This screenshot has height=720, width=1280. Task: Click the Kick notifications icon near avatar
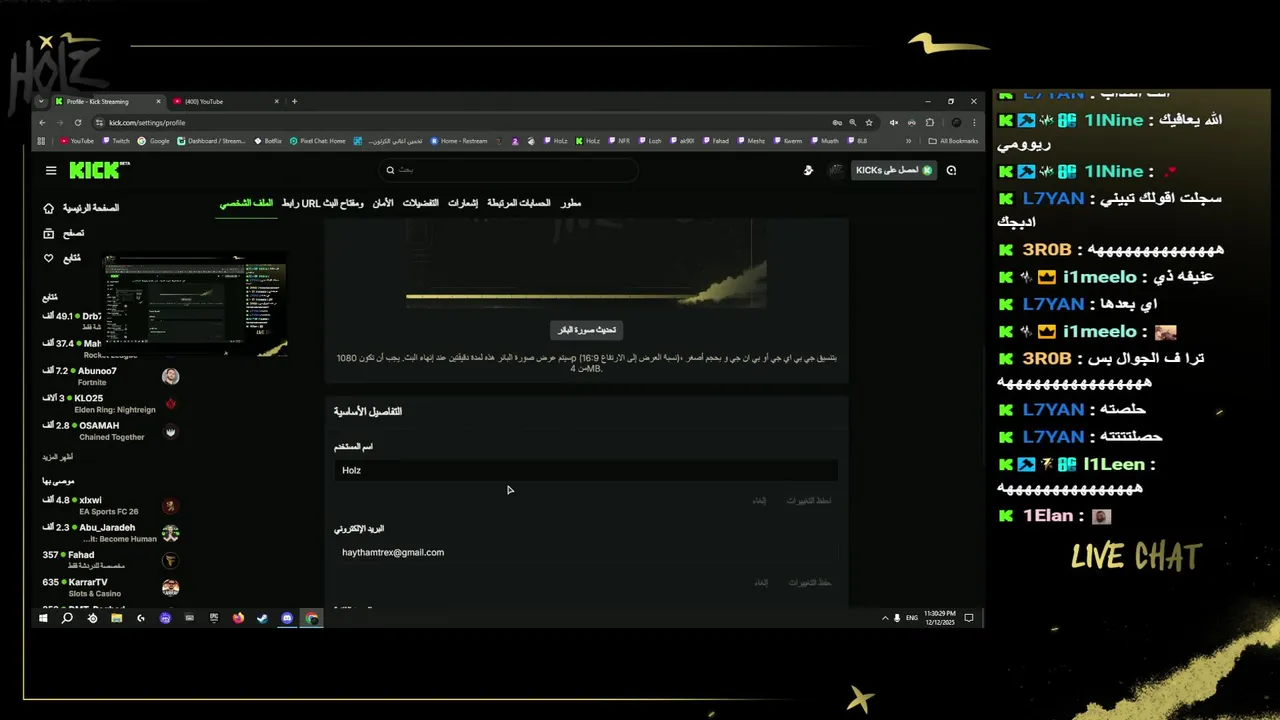(x=808, y=170)
